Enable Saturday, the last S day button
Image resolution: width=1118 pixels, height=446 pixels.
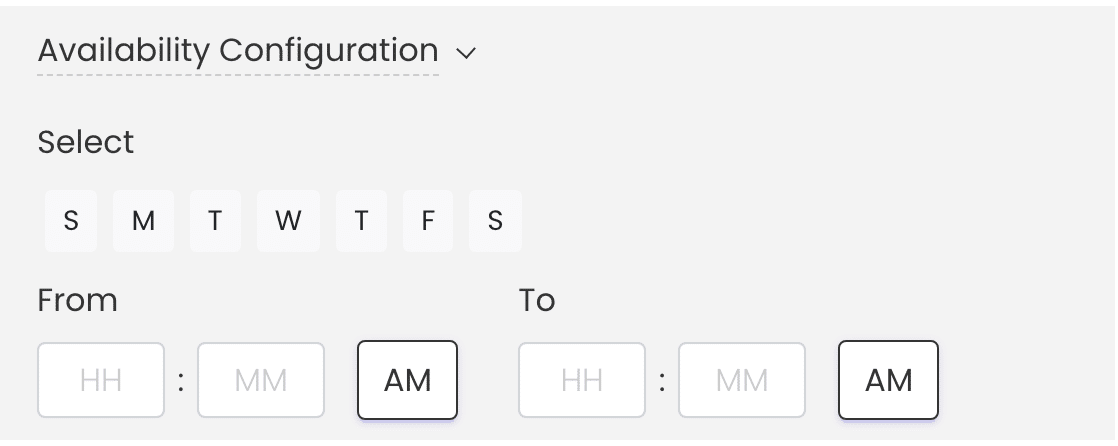tap(495, 221)
